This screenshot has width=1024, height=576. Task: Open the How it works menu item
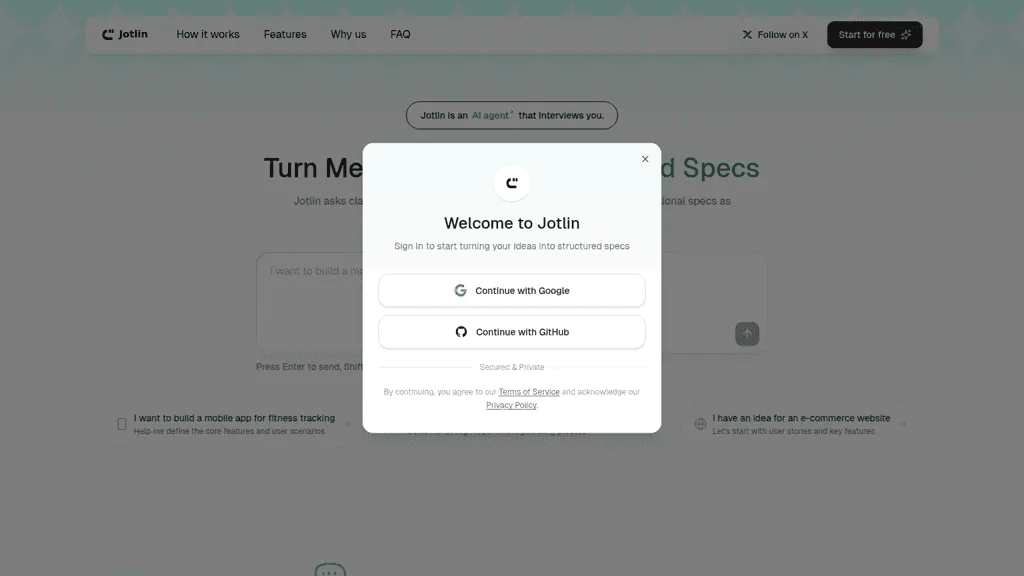click(x=208, y=35)
